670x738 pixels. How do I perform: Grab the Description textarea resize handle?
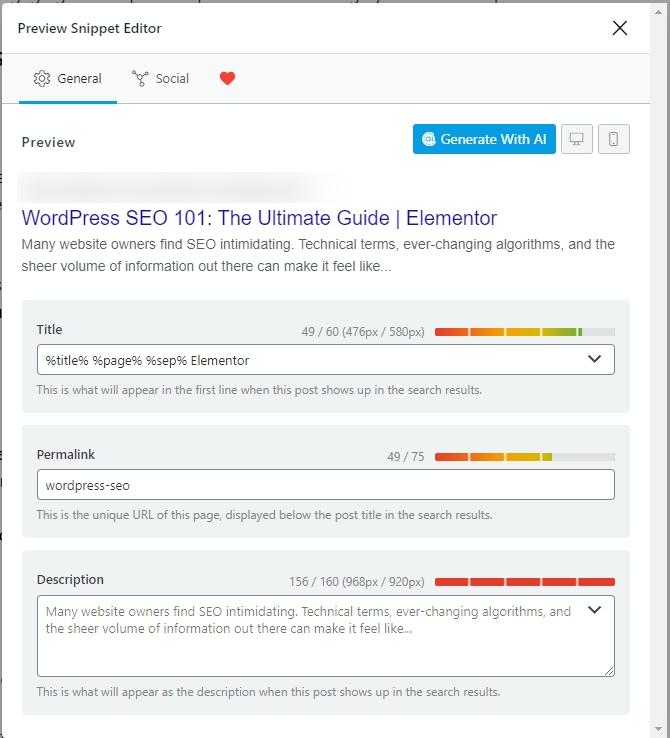(x=609, y=671)
